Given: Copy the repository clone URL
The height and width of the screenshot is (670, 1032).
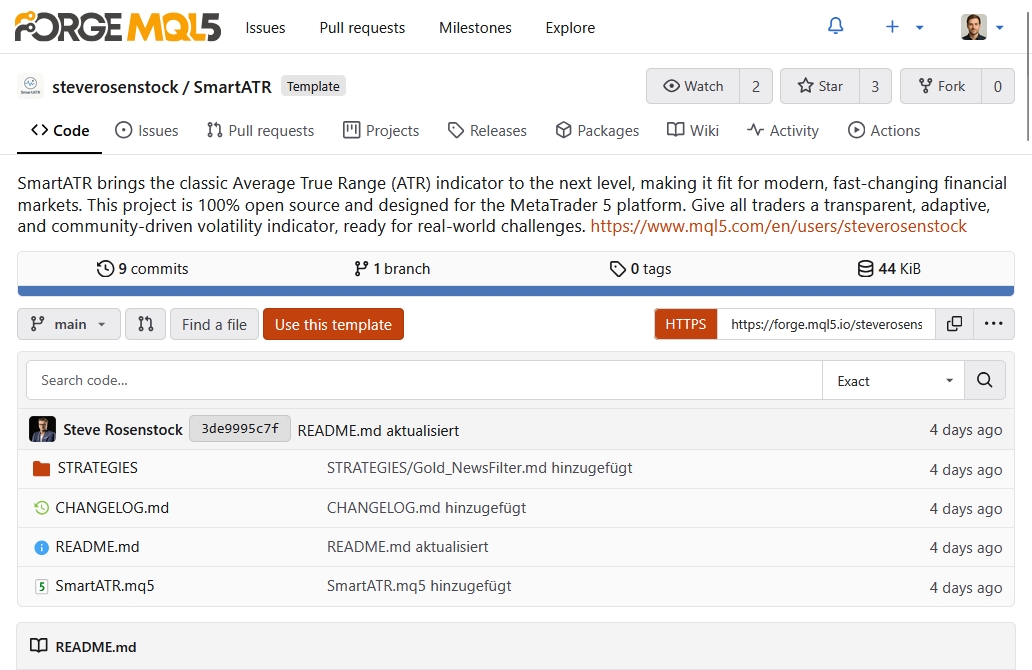Looking at the screenshot, I should 954,324.
